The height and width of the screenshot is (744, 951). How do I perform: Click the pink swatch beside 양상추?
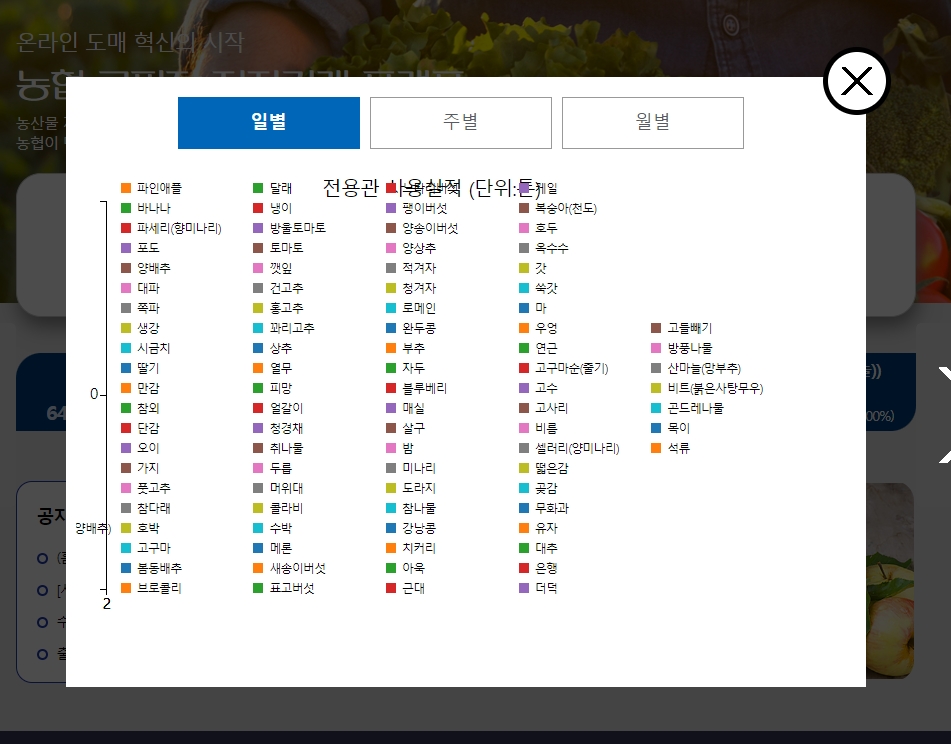tap(391, 248)
